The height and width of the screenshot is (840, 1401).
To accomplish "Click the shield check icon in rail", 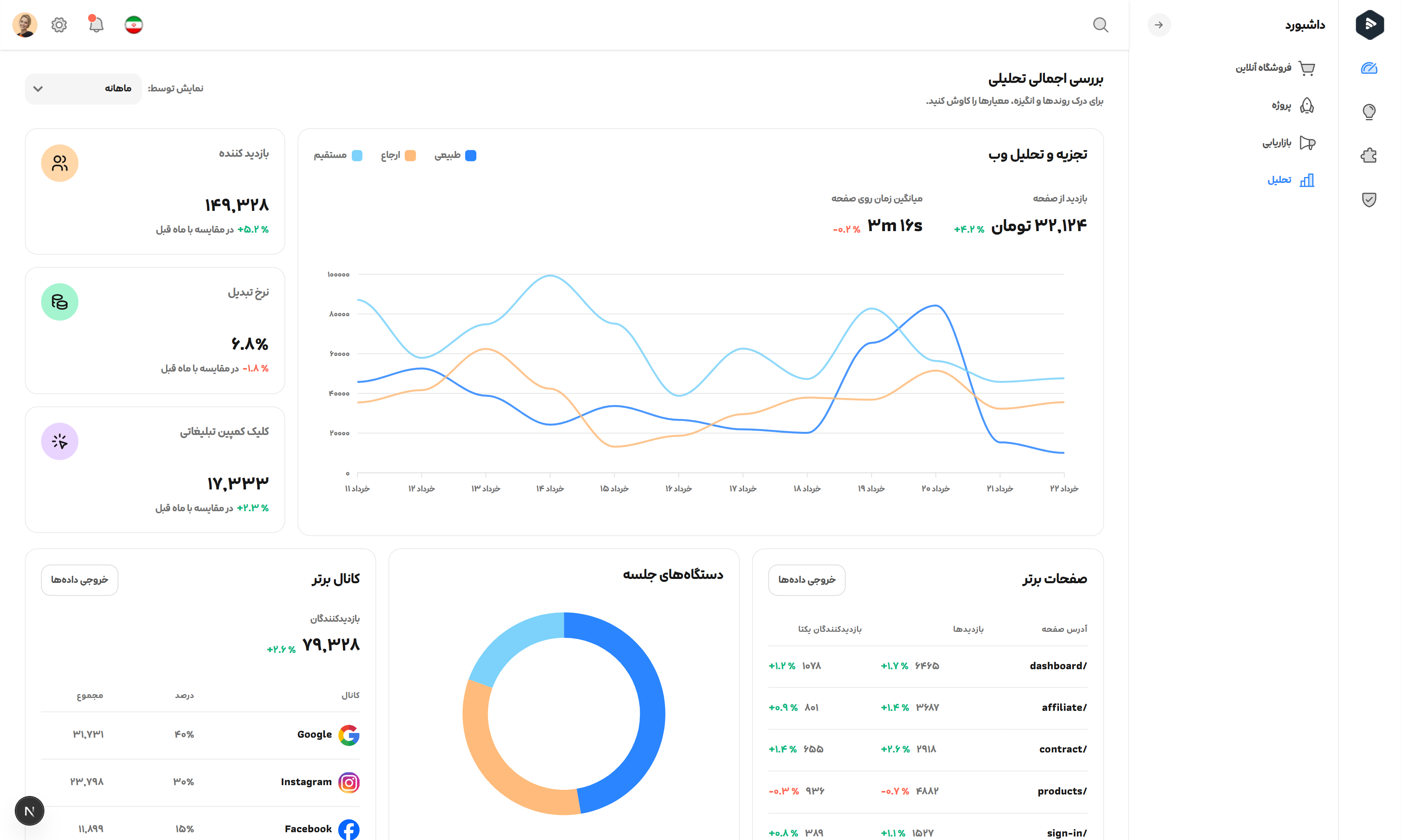I will click(1369, 199).
